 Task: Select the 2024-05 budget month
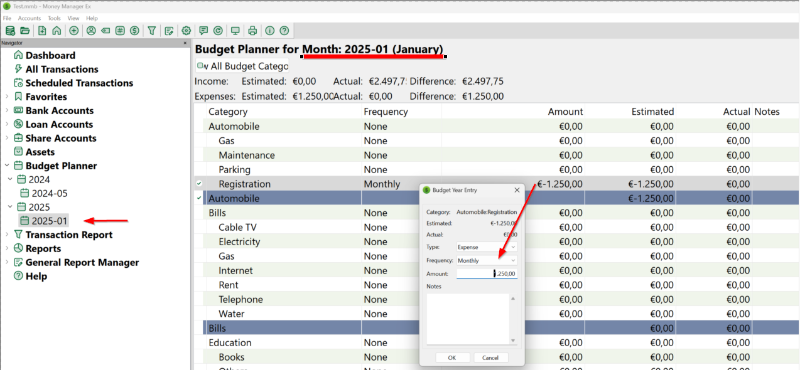coord(49,193)
